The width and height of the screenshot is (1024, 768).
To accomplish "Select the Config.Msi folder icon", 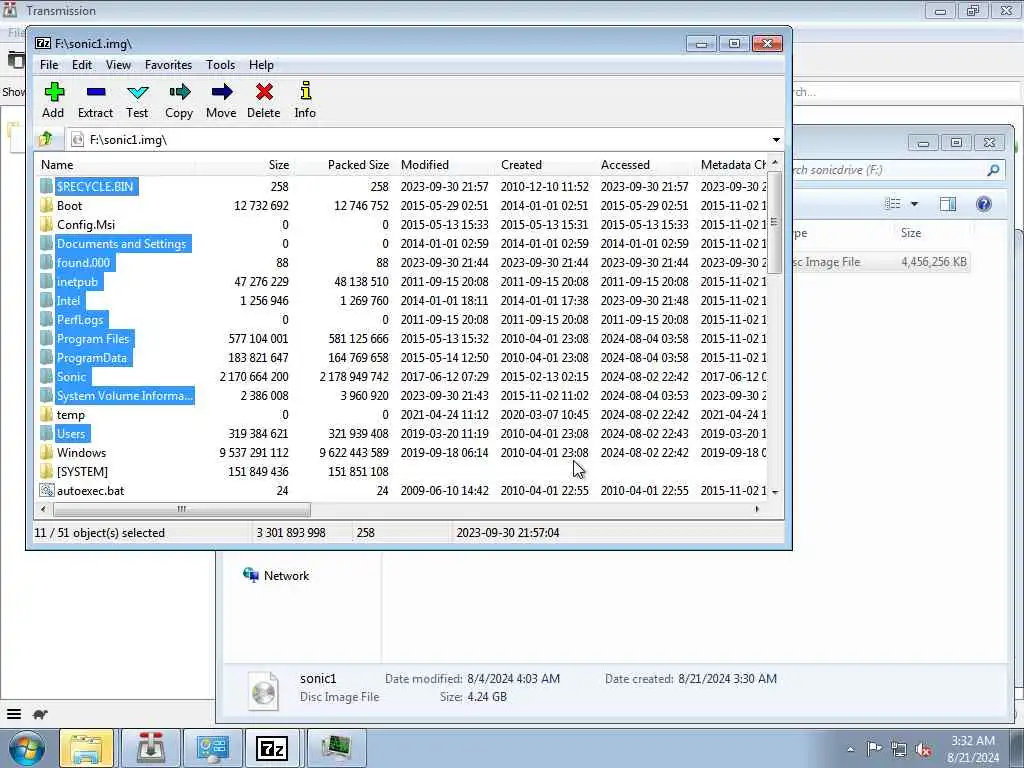I will click(46, 225).
